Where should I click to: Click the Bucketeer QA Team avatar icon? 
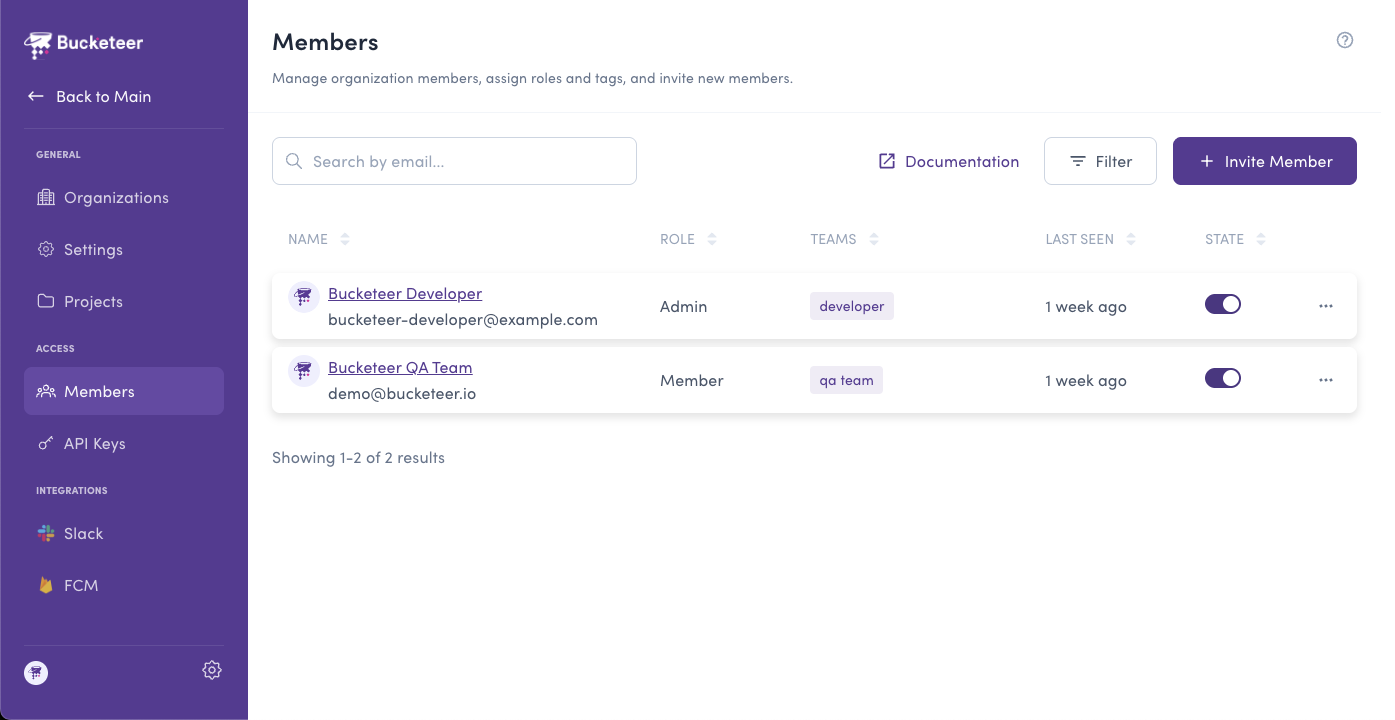coord(304,371)
